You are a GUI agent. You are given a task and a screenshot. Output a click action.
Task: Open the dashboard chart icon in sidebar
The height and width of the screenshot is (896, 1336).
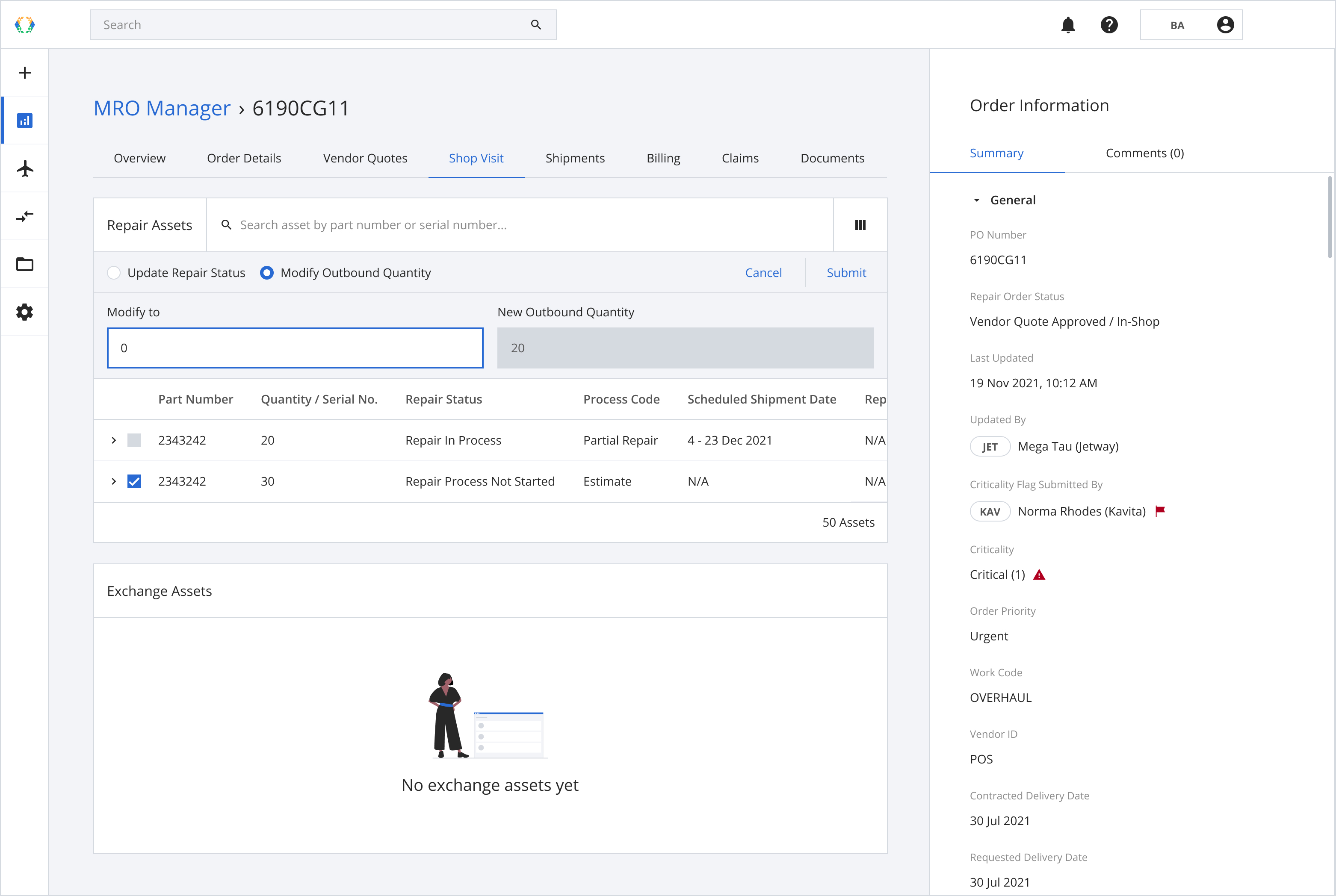(x=24, y=121)
